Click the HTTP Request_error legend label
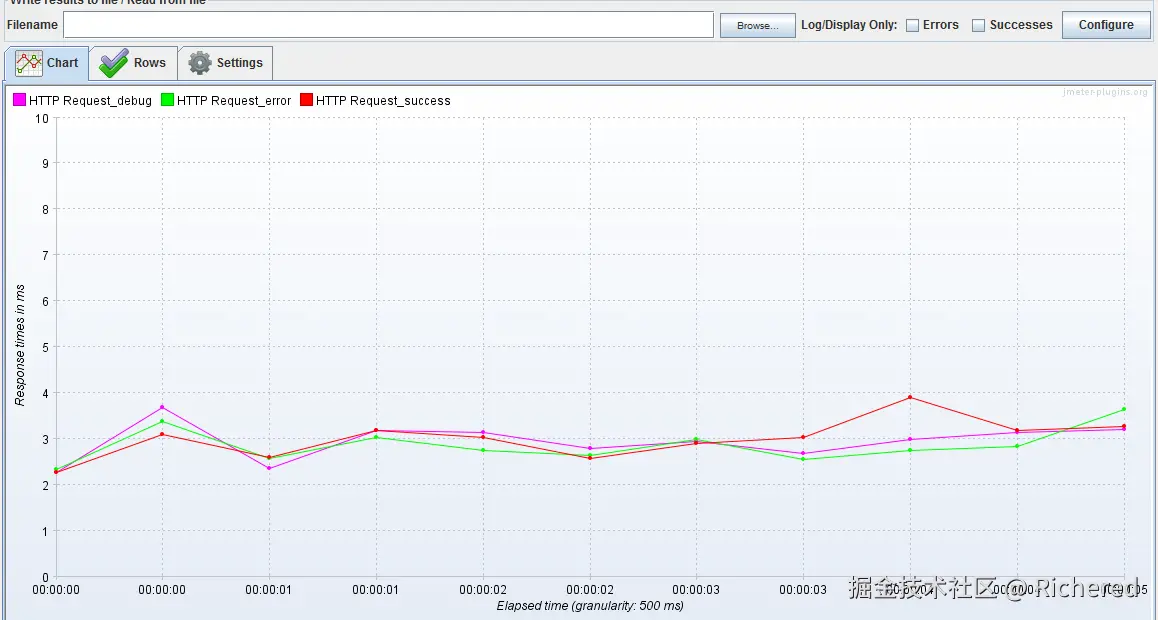 (234, 100)
